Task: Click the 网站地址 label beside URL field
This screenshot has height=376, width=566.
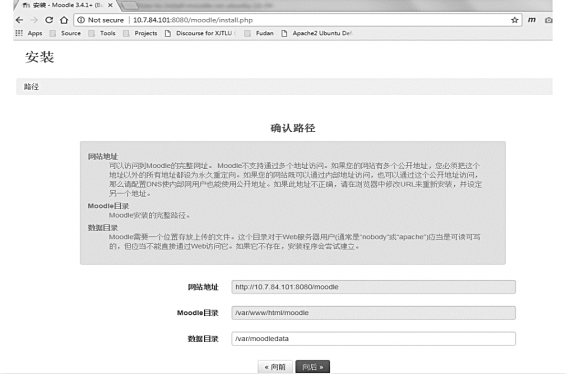Action: pos(203,287)
